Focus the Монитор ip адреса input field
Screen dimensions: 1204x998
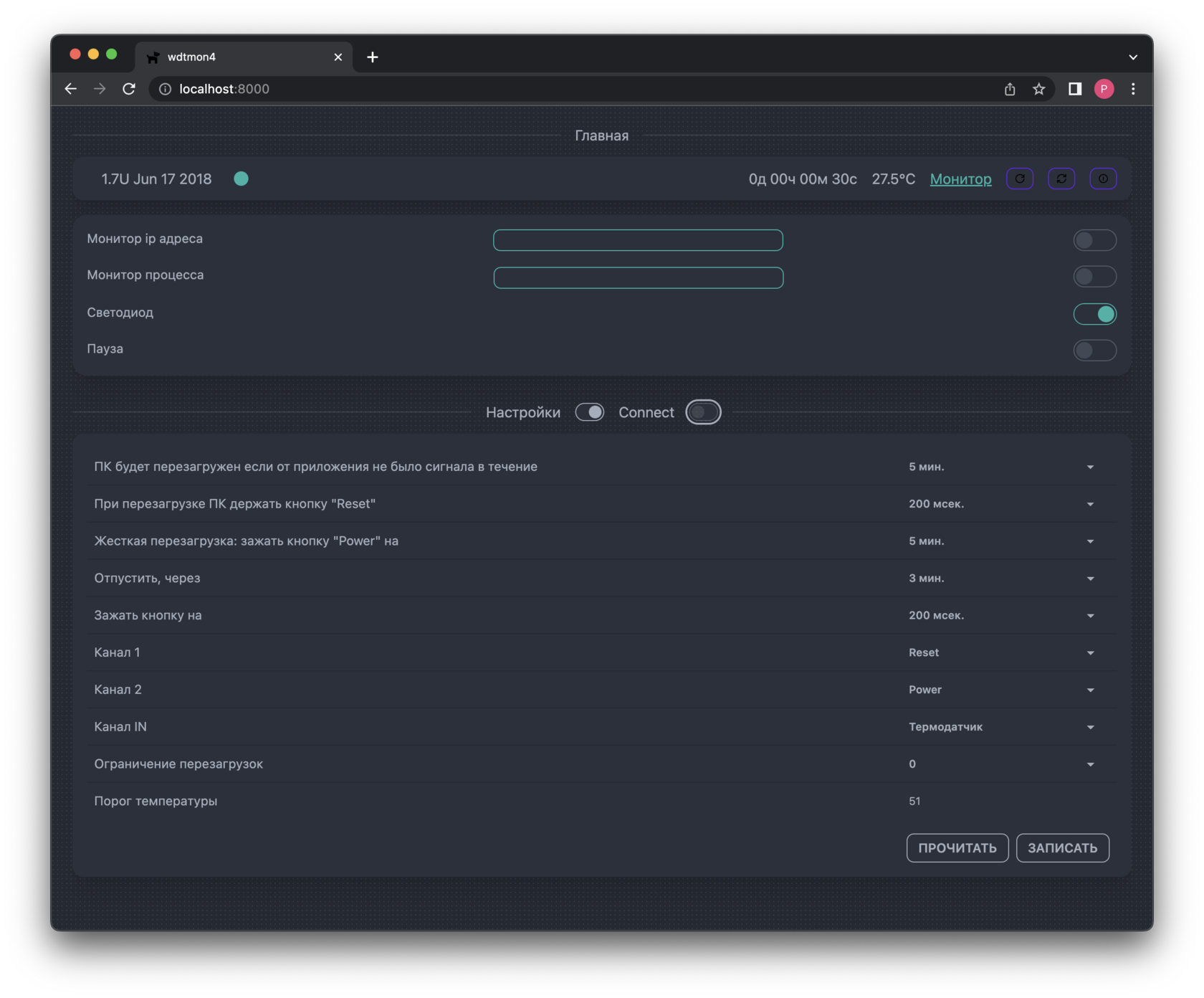pos(638,240)
